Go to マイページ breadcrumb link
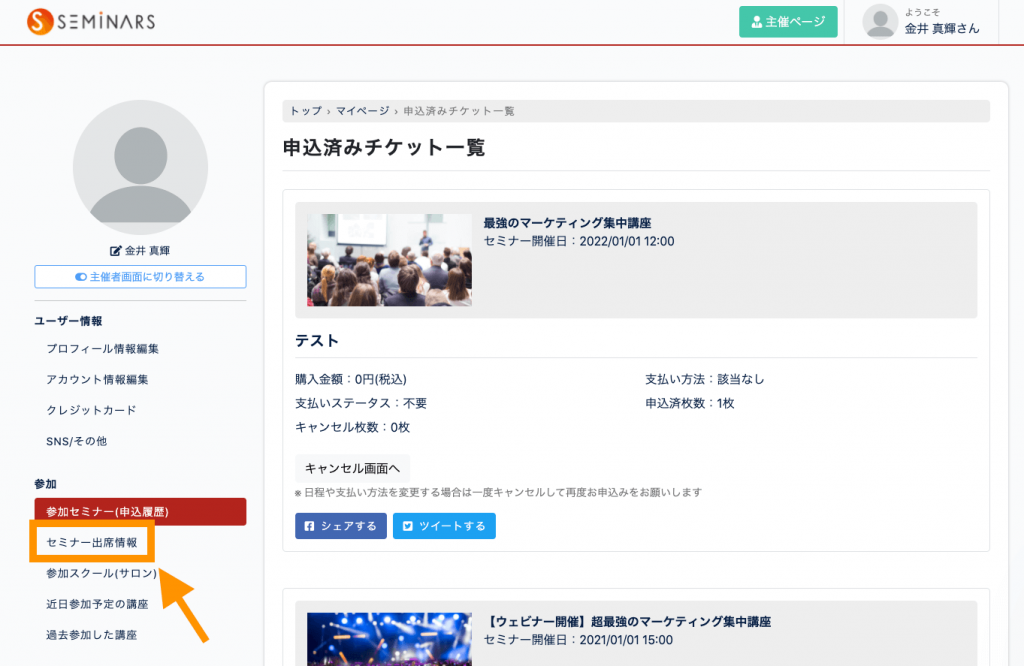 tap(362, 111)
